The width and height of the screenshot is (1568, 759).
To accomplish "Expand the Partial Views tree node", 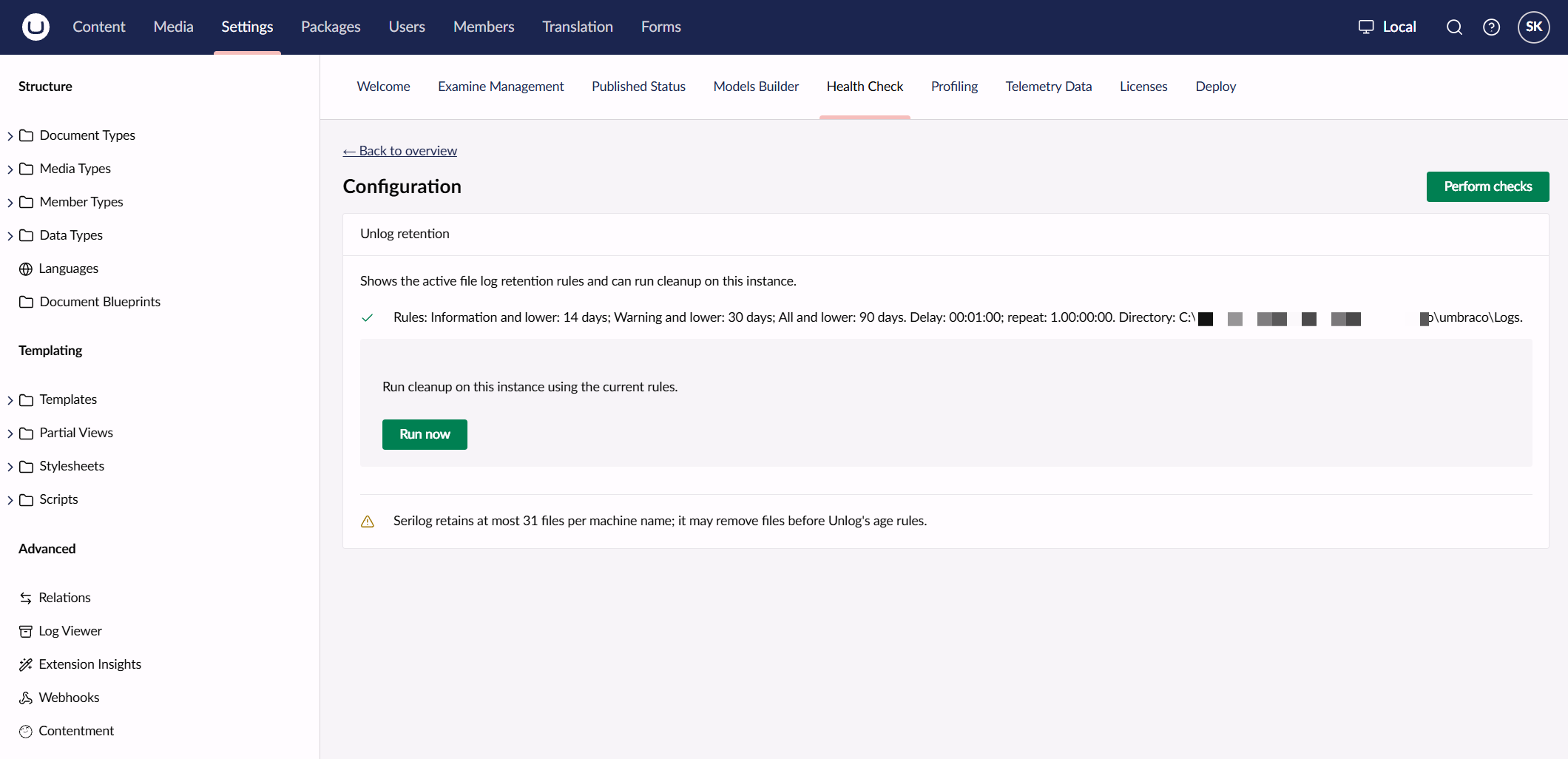I will 10,434.
